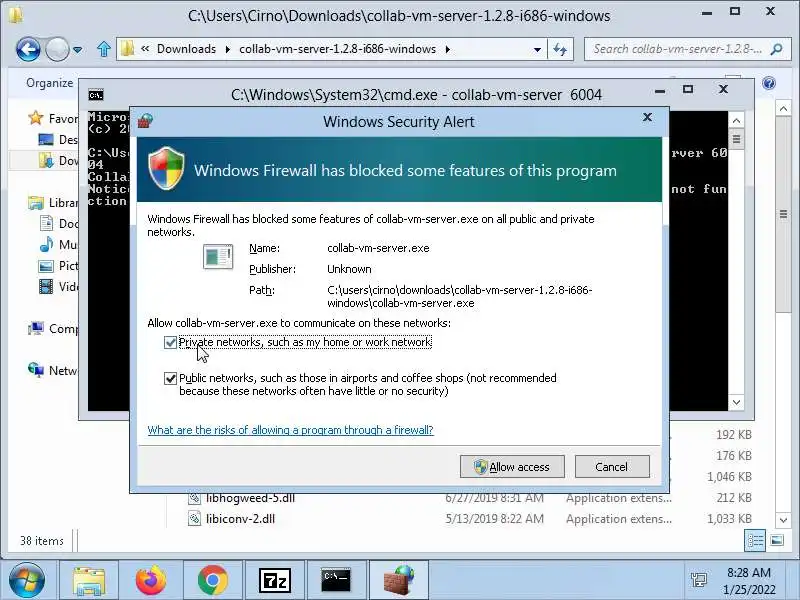Allow access for collab-vm-server.exe
800x600 pixels.
pyautogui.click(x=512, y=466)
